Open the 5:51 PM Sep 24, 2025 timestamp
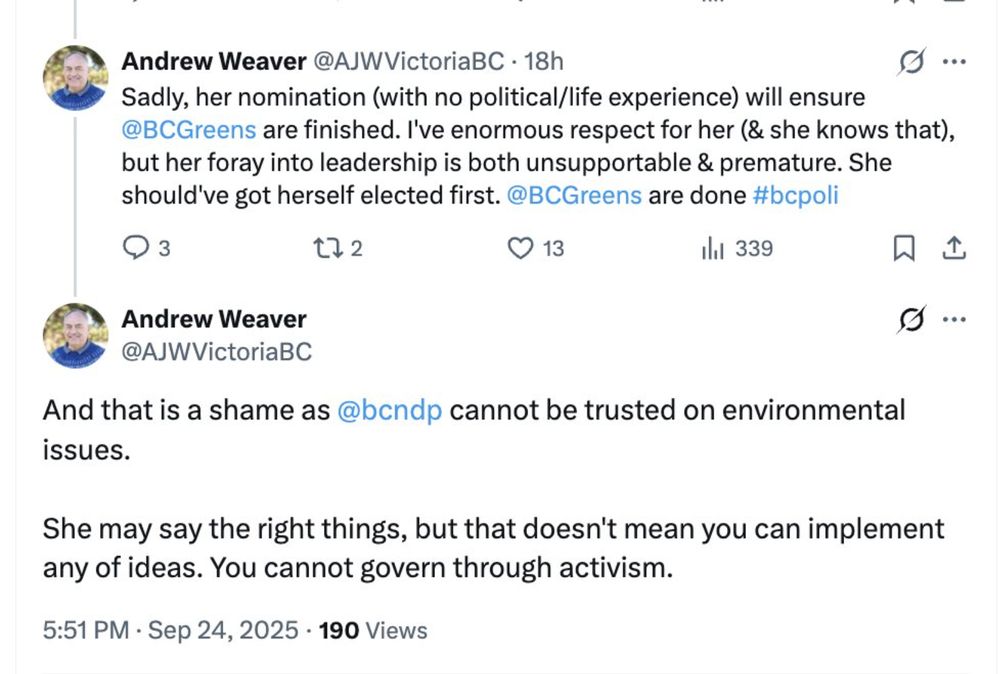The width and height of the screenshot is (1000, 674). pyautogui.click(x=170, y=630)
